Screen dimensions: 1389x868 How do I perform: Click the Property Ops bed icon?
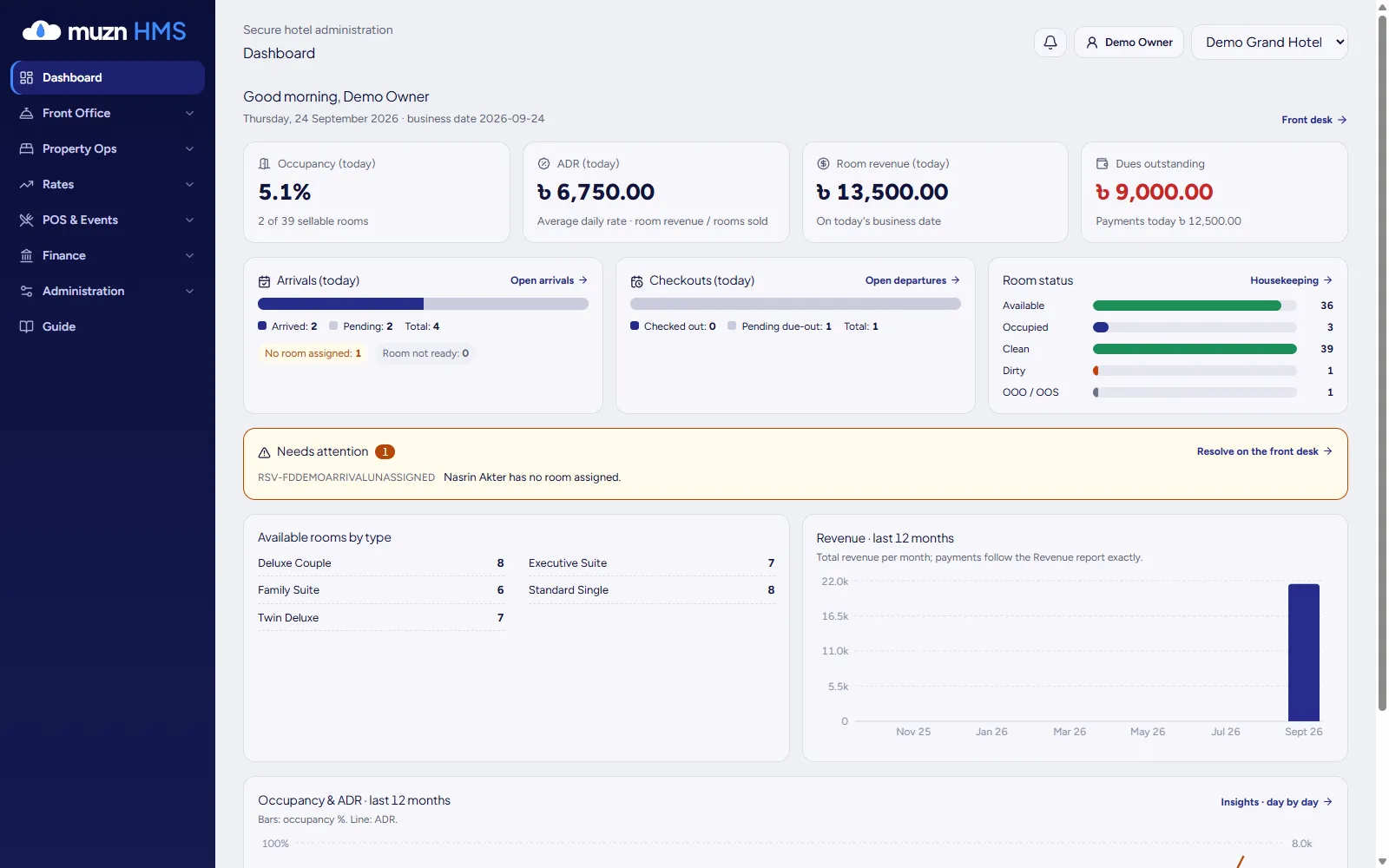(26, 148)
